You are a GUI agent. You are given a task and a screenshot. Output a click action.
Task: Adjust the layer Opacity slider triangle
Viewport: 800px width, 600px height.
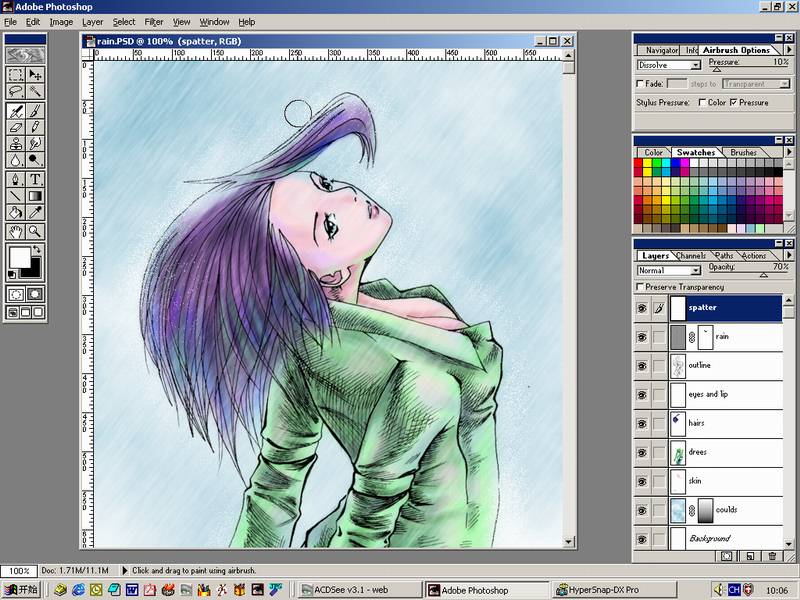point(763,275)
